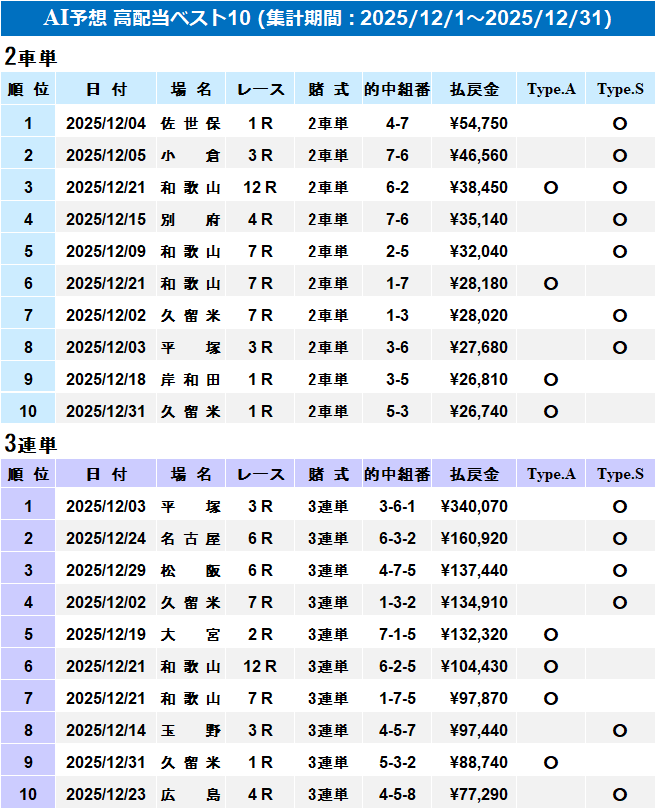Click the date 2025/12/04
The height and width of the screenshot is (809, 656).
(x=106, y=123)
